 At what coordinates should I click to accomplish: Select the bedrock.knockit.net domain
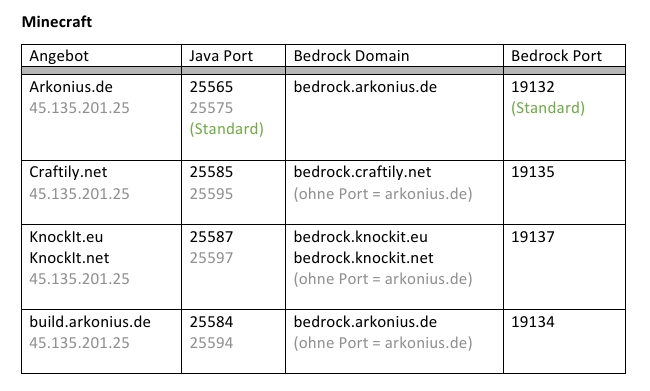[x=363, y=258]
